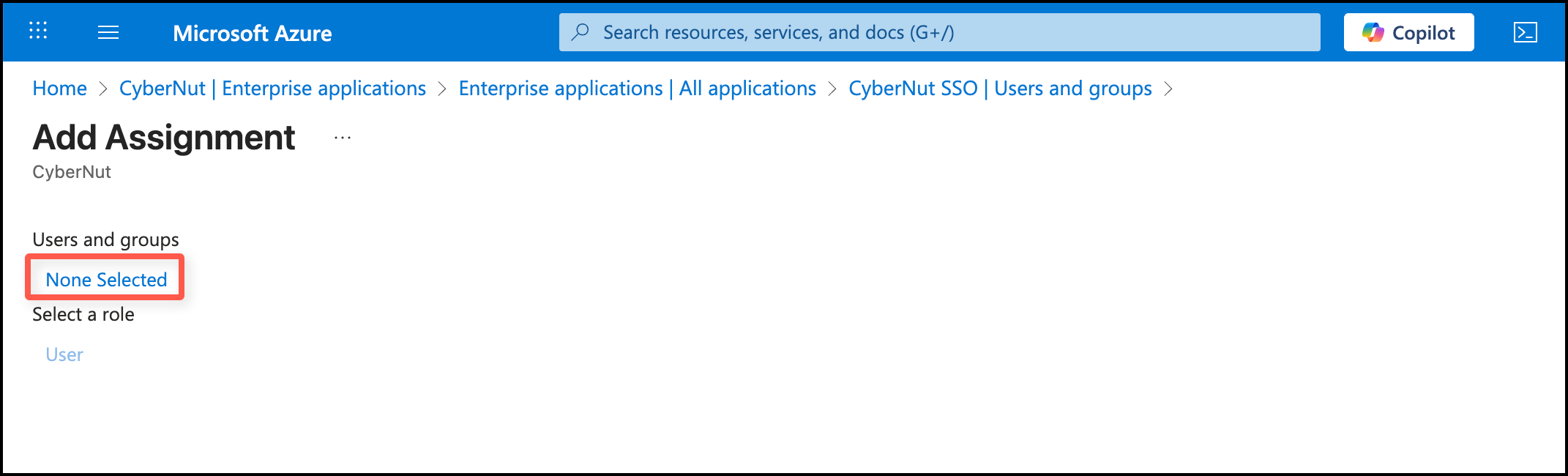Click chevron after CyberNut | Enterprise applications

[x=442, y=89]
